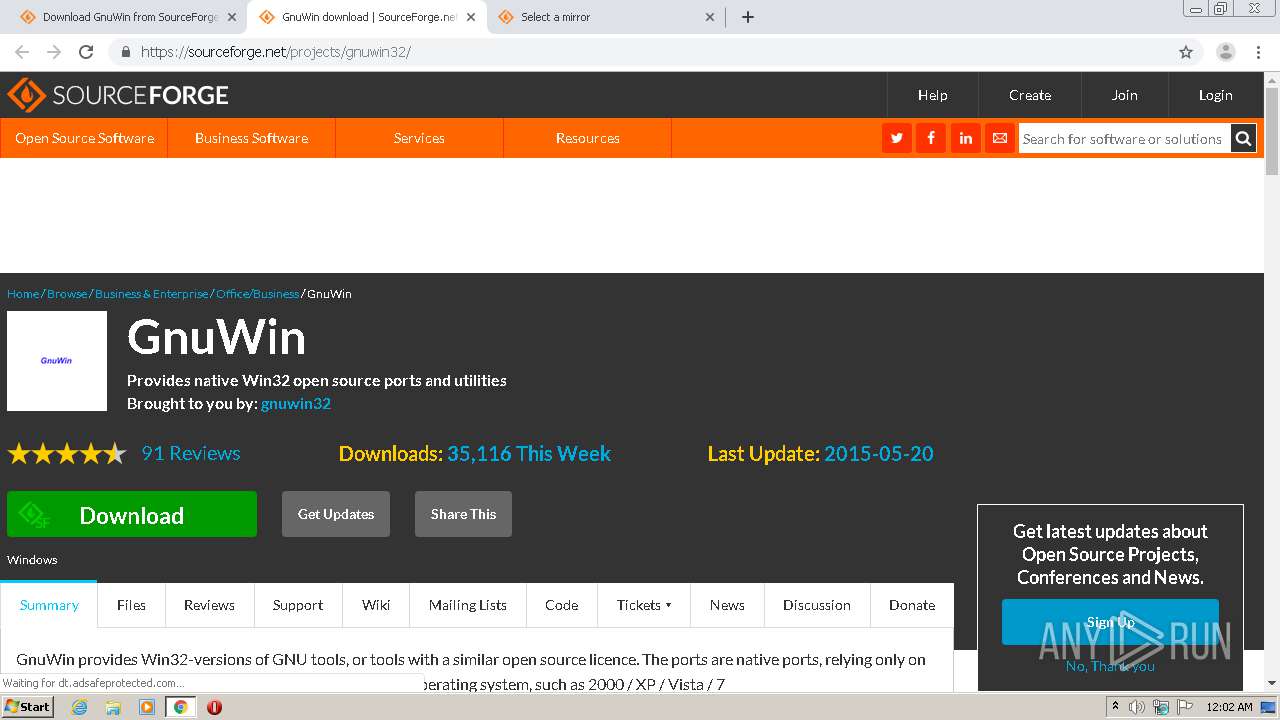
Task: Bookmark this page with star icon
Action: pyautogui.click(x=1186, y=52)
